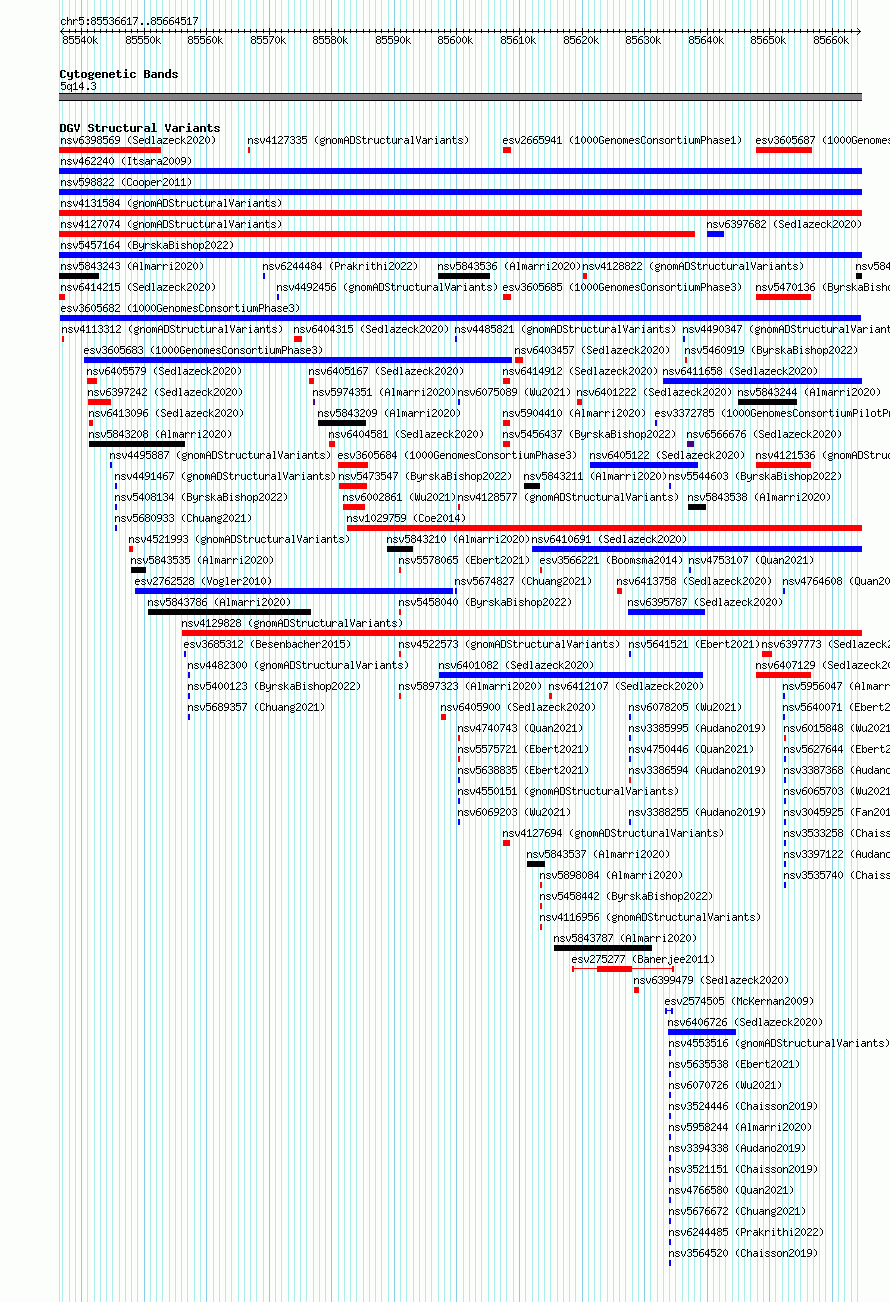Click the chr5:85536617..85664517 region label

coord(129,21)
